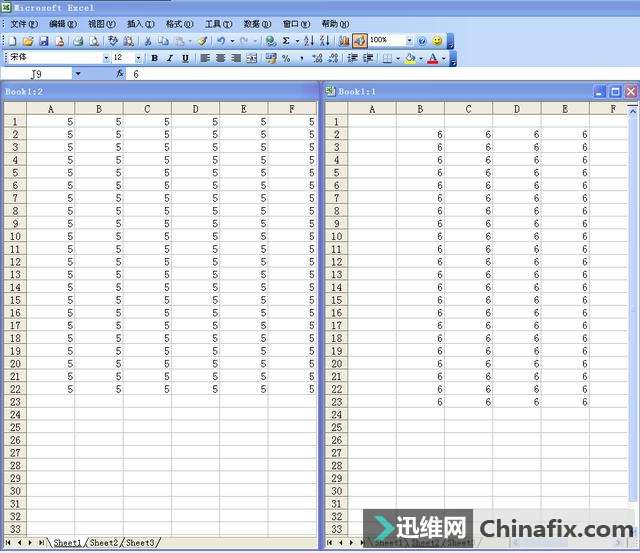Image resolution: width=640 pixels, height=553 pixels.
Task: Click Decrease Indent icon
Action: pyautogui.click(x=352, y=58)
